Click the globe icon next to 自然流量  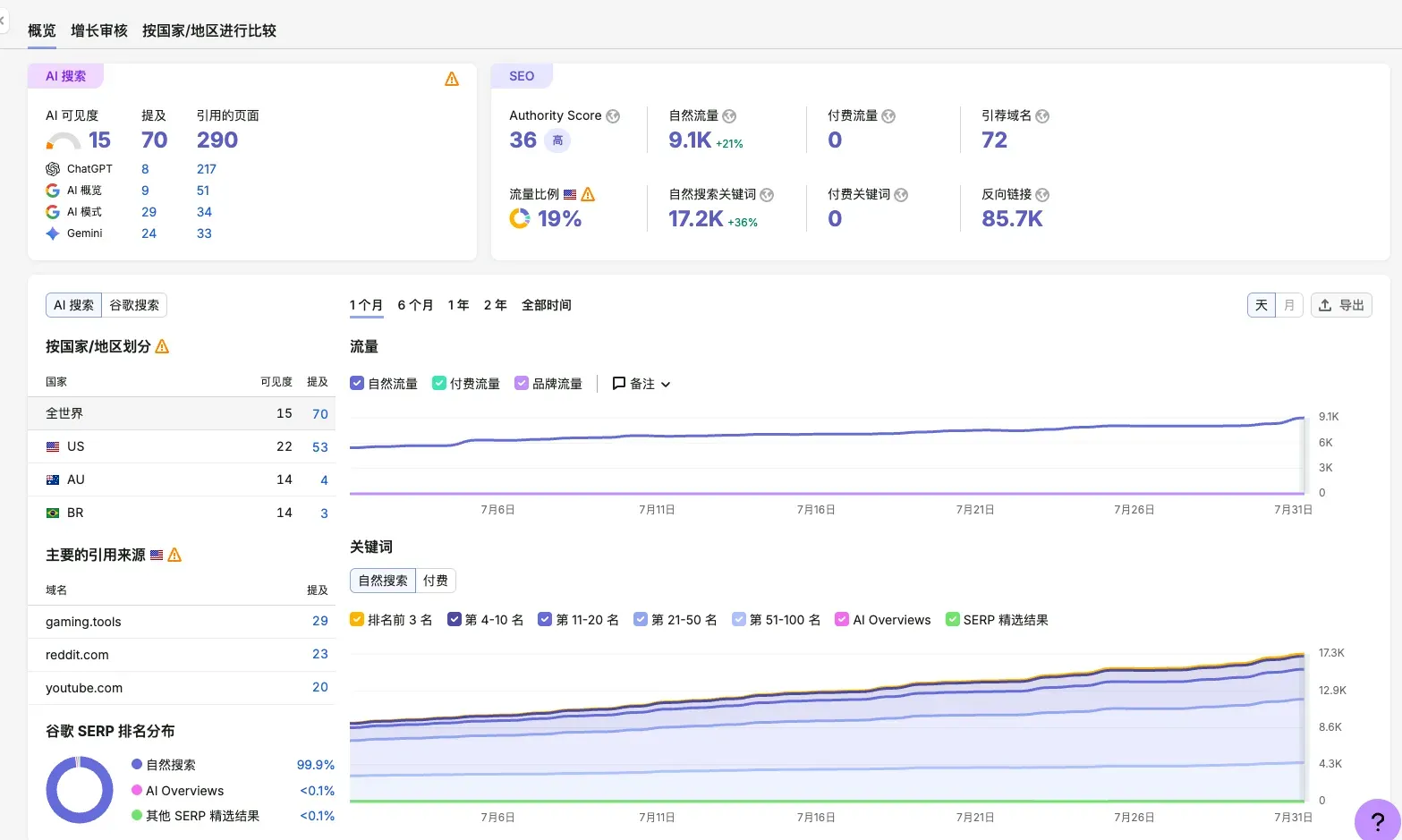click(729, 116)
